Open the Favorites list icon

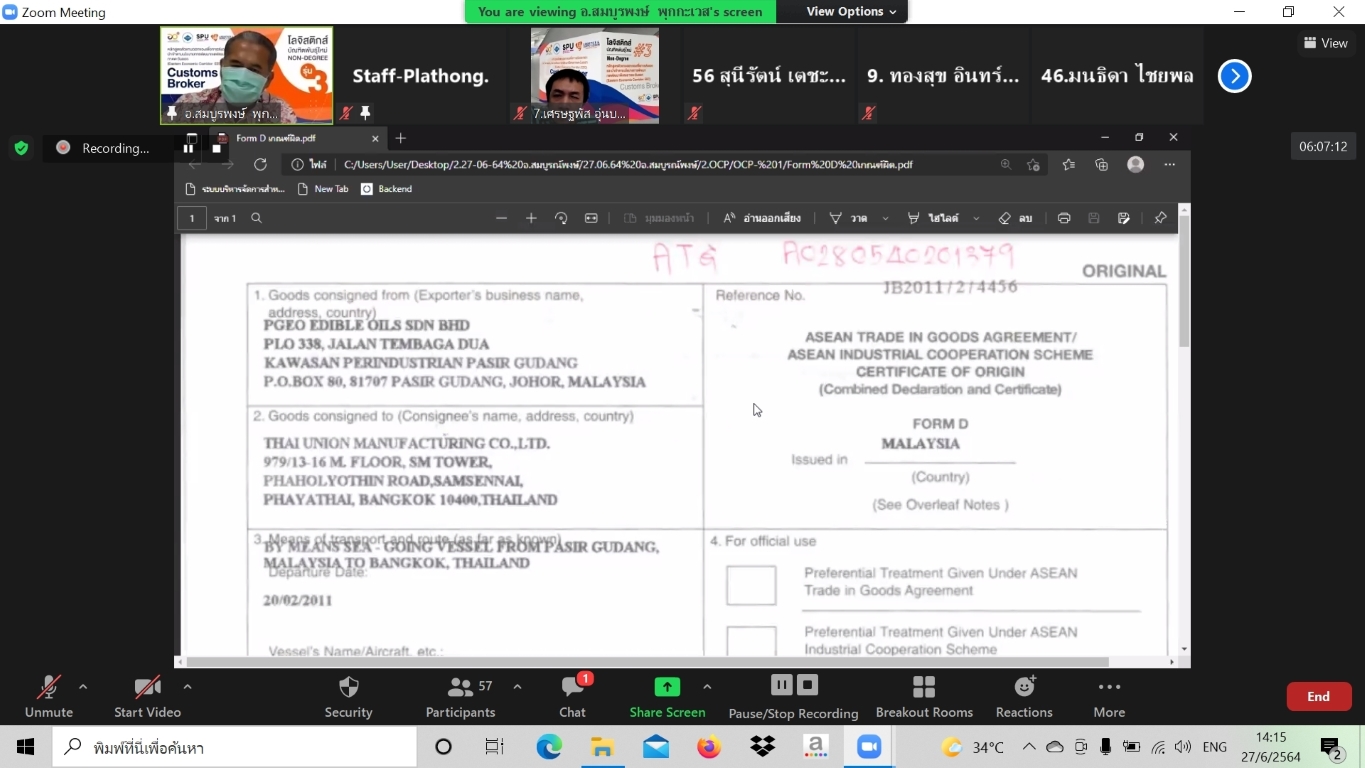[1068, 165]
